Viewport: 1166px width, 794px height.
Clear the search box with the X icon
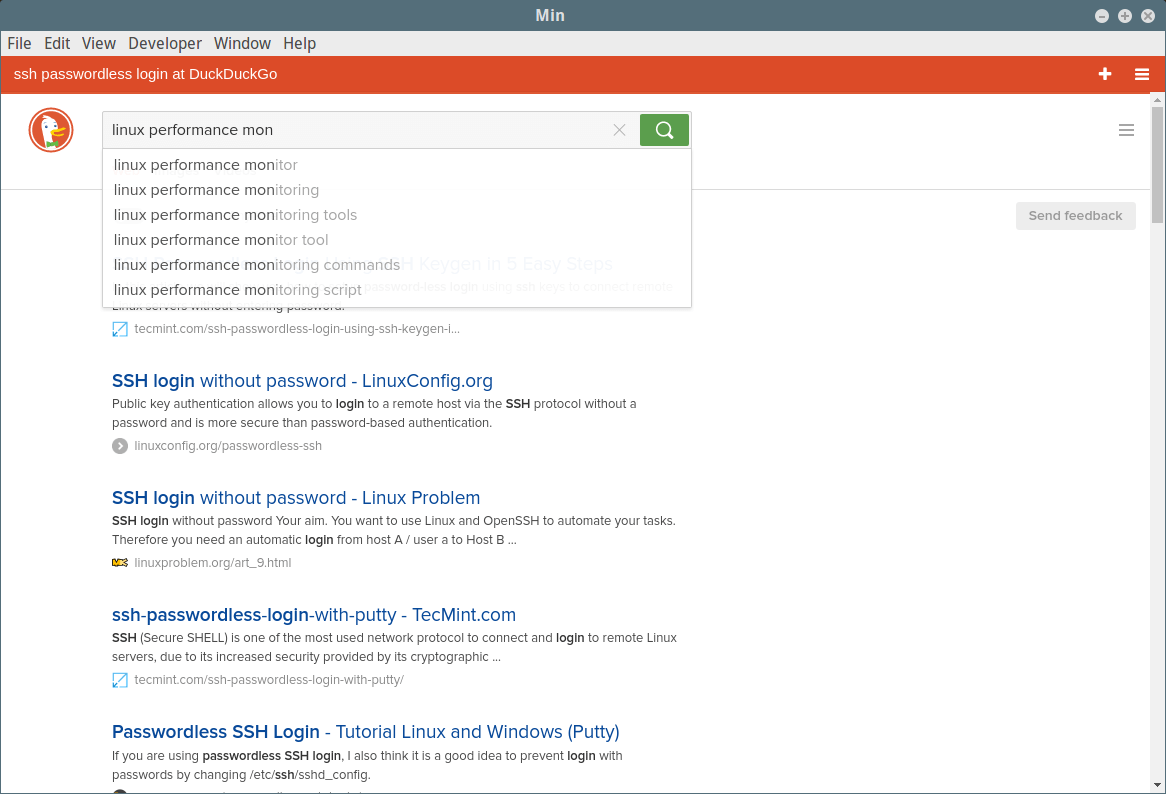(619, 130)
